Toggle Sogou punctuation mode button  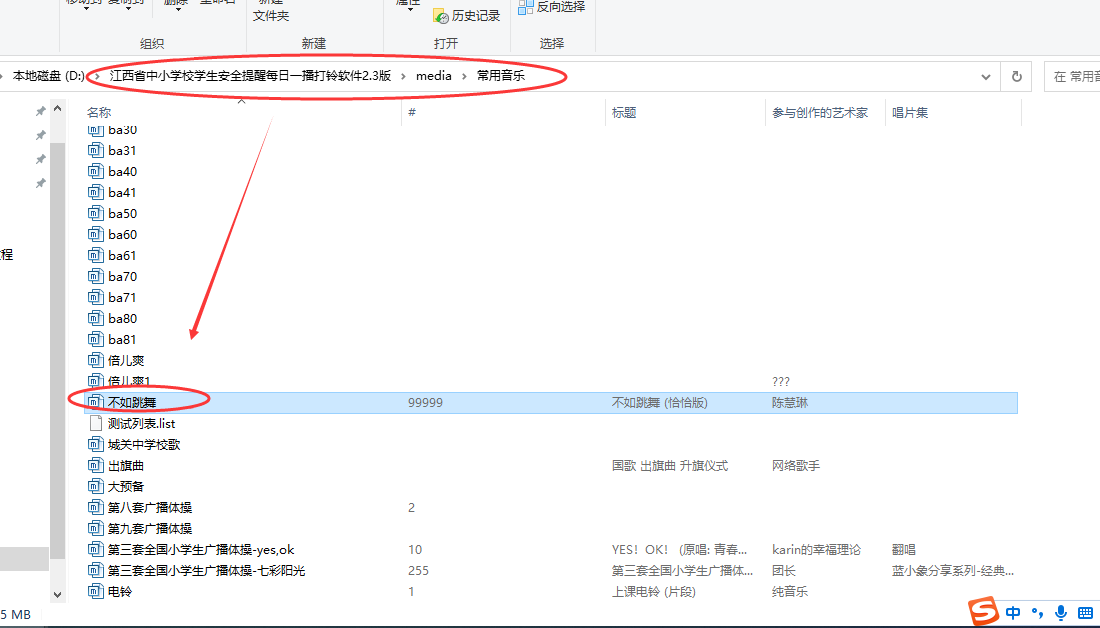tap(1038, 612)
